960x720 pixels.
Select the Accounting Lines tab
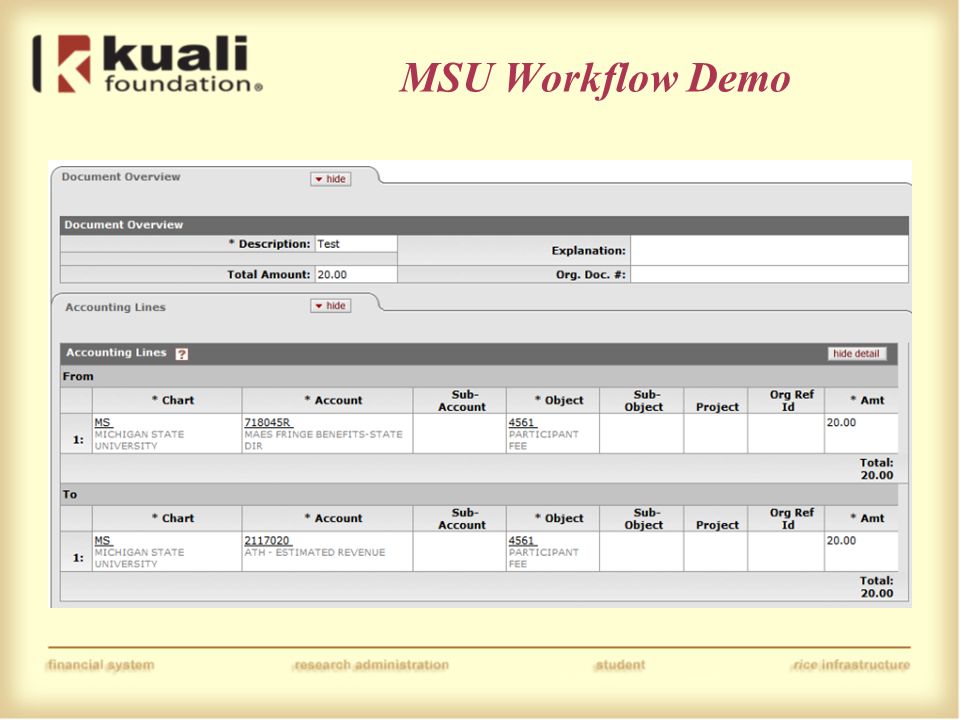pyautogui.click(x=116, y=307)
